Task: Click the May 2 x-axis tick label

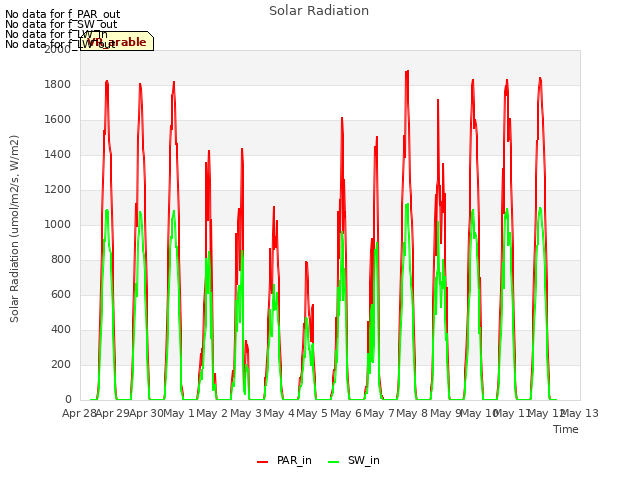Action: 212,413
